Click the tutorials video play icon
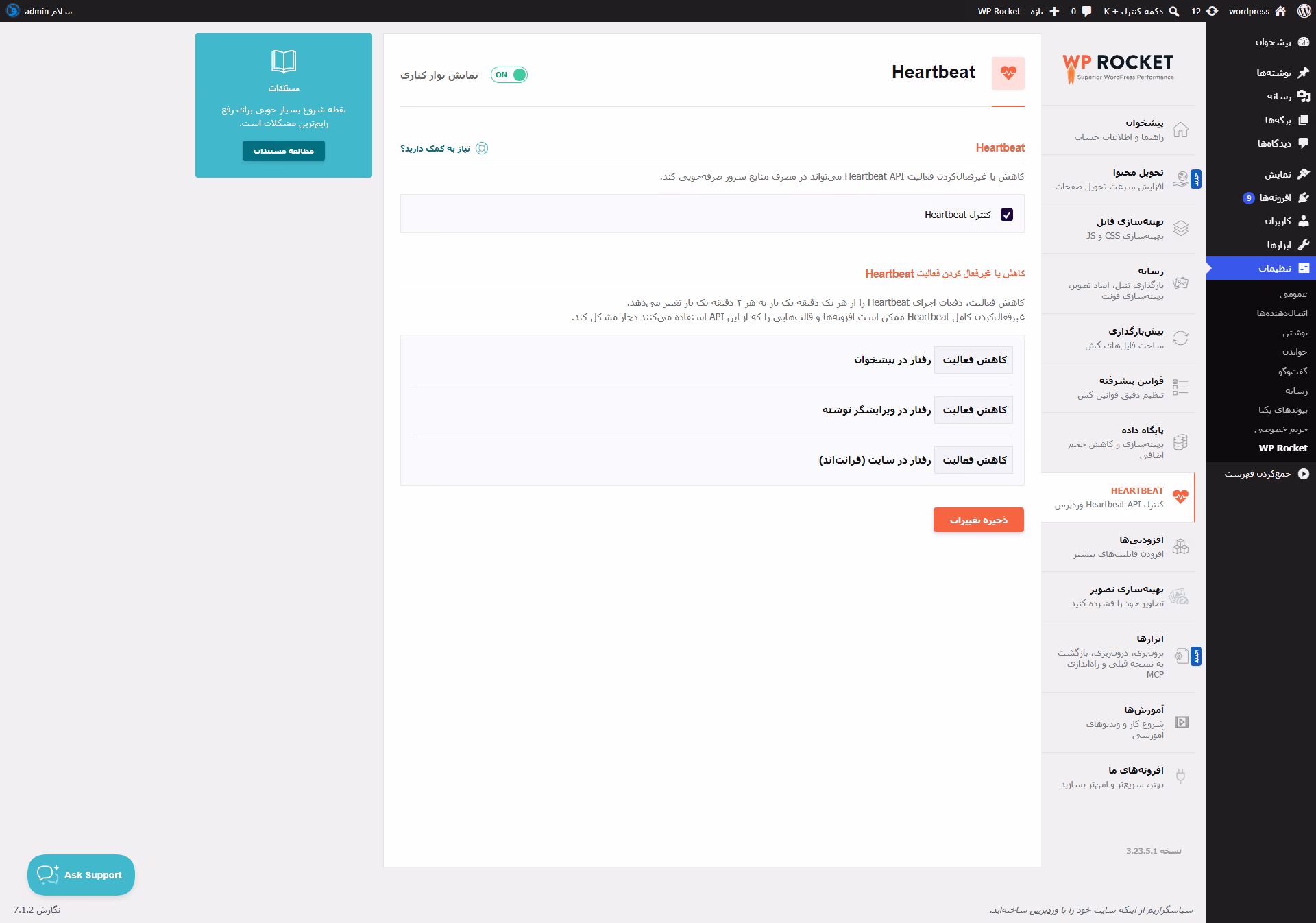The width and height of the screenshot is (1316, 923). (x=1181, y=722)
